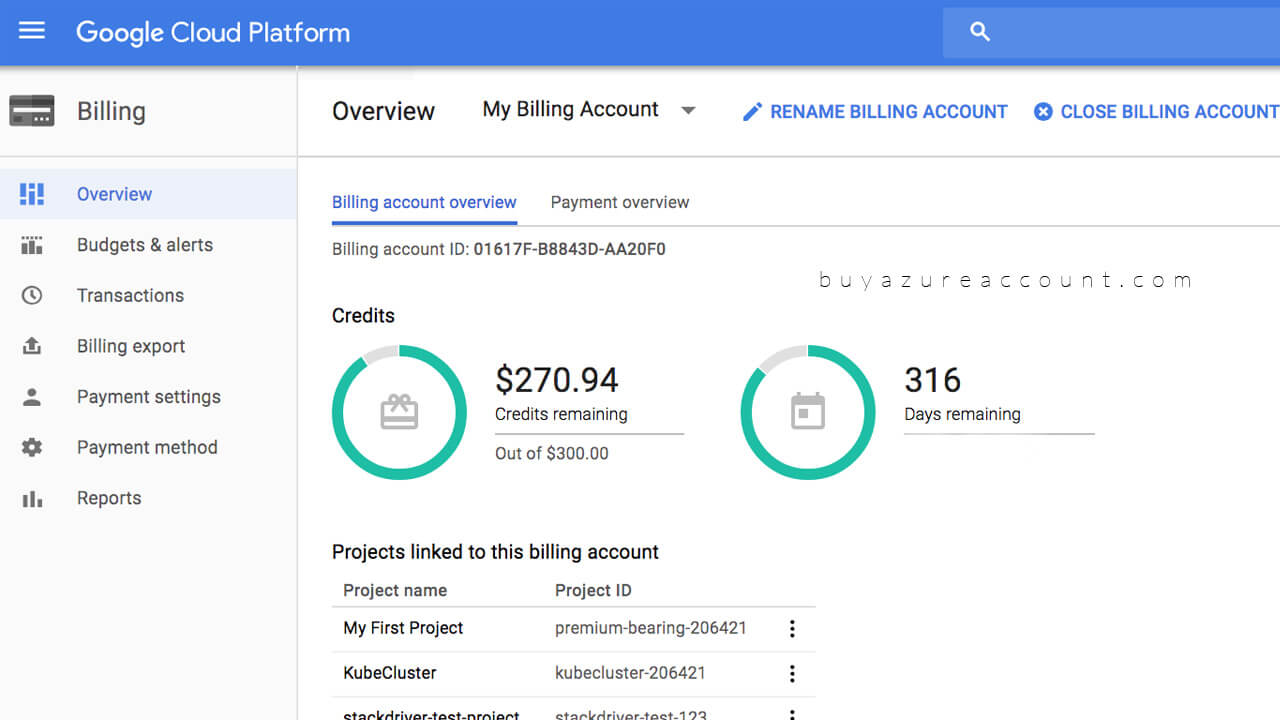Click the Payment method gear icon
The width and height of the screenshot is (1280, 720).
click(x=32, y=447)
